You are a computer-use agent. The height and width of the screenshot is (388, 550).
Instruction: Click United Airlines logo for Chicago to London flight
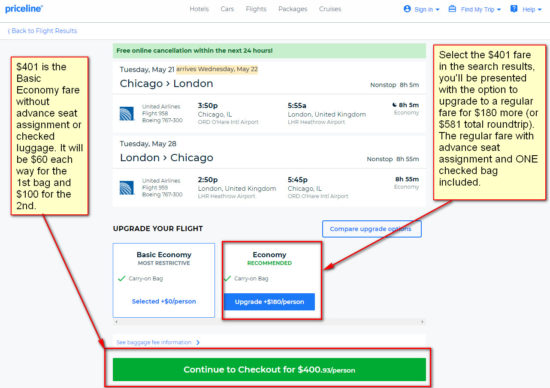127,114
